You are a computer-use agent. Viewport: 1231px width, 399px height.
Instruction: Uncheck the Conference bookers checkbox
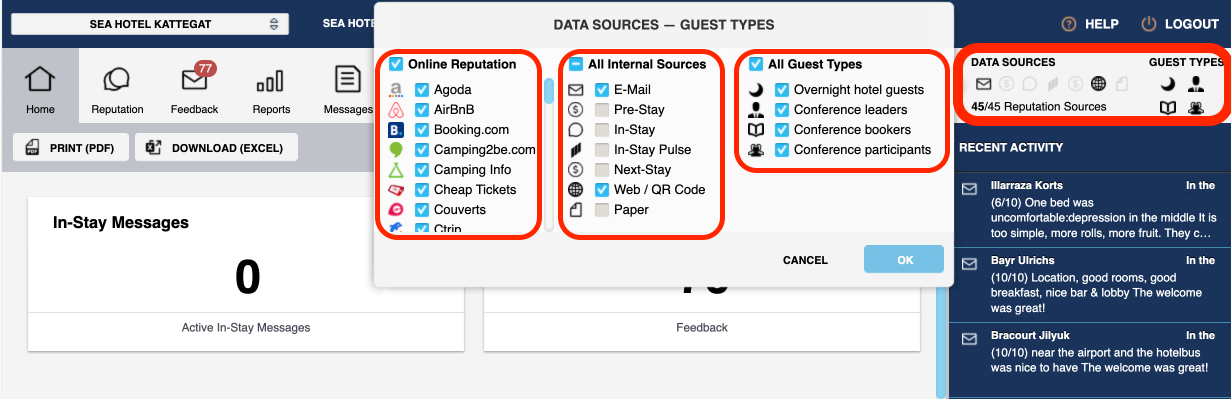(782, 130)
